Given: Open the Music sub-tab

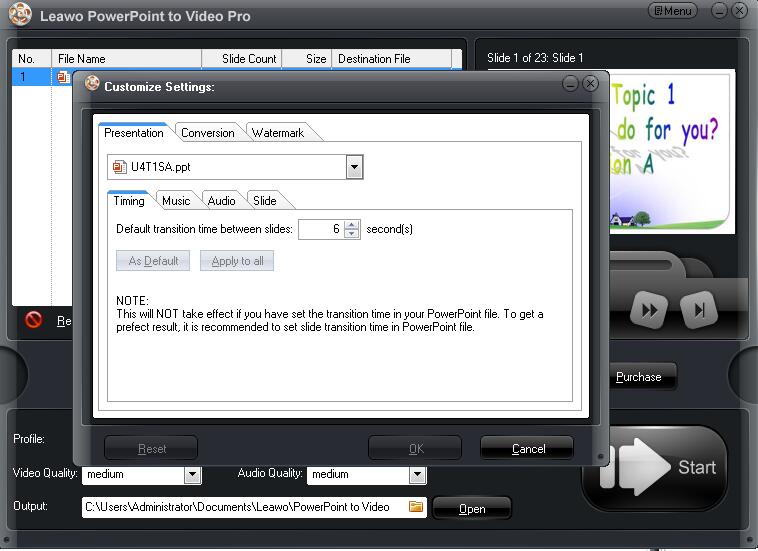Looking at the screenshot, I should pos(176,201).
